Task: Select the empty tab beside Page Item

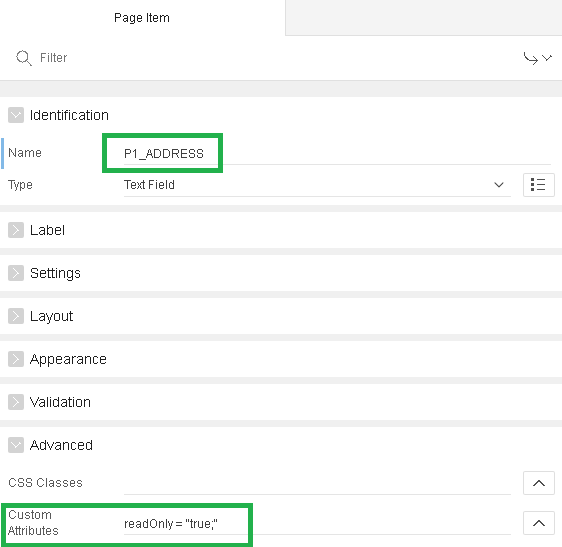Action: click(x=424, y=18)
